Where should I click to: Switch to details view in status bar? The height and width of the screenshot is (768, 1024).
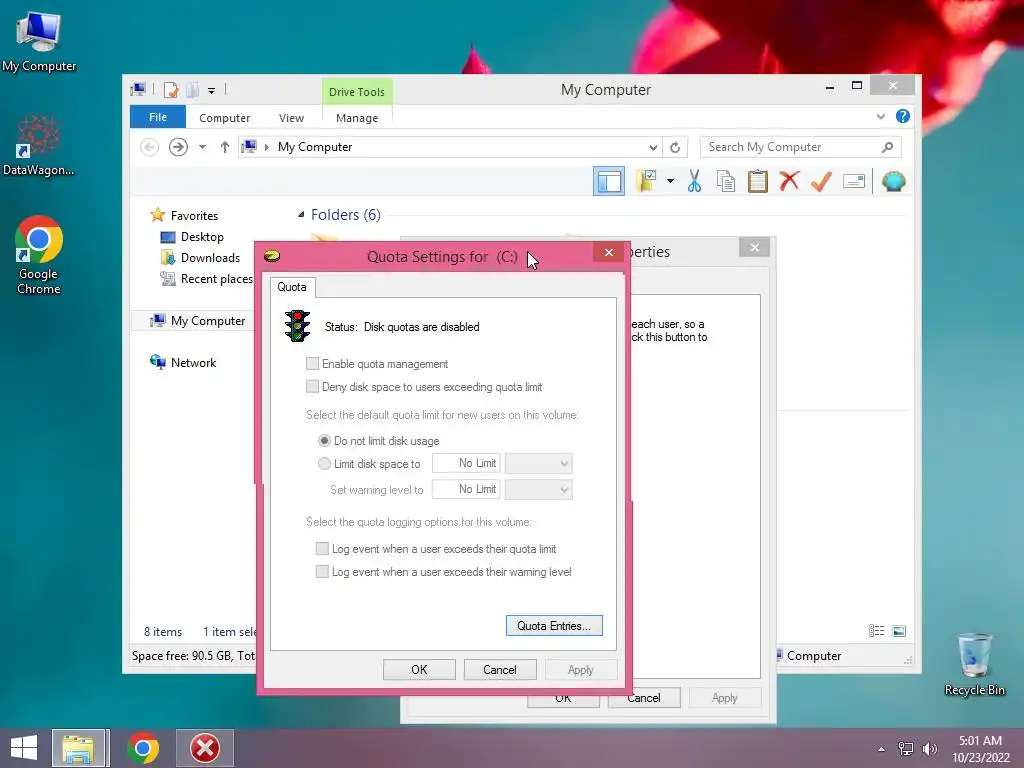(876, 631)
